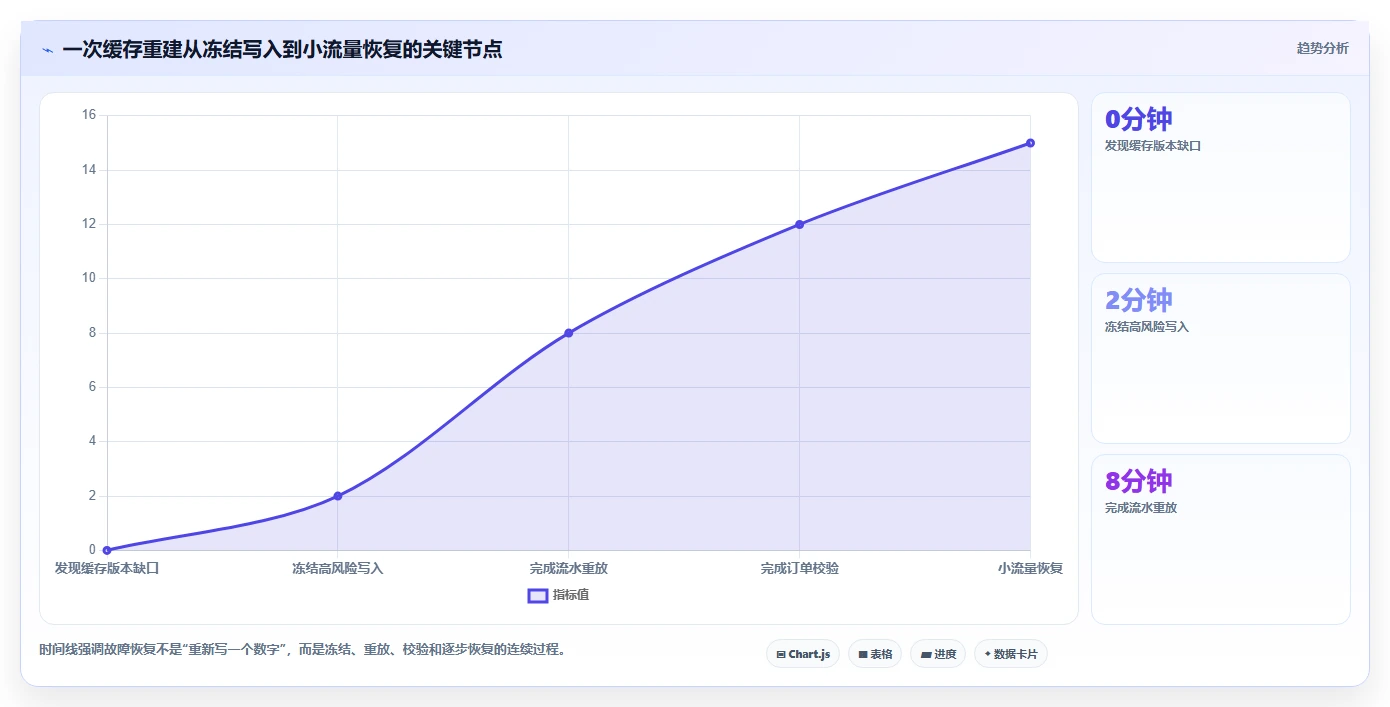Image resolution: width=1390 pixels, height=707 pixels.
Task: Click y-axis value 4
Action: (92, 441)
